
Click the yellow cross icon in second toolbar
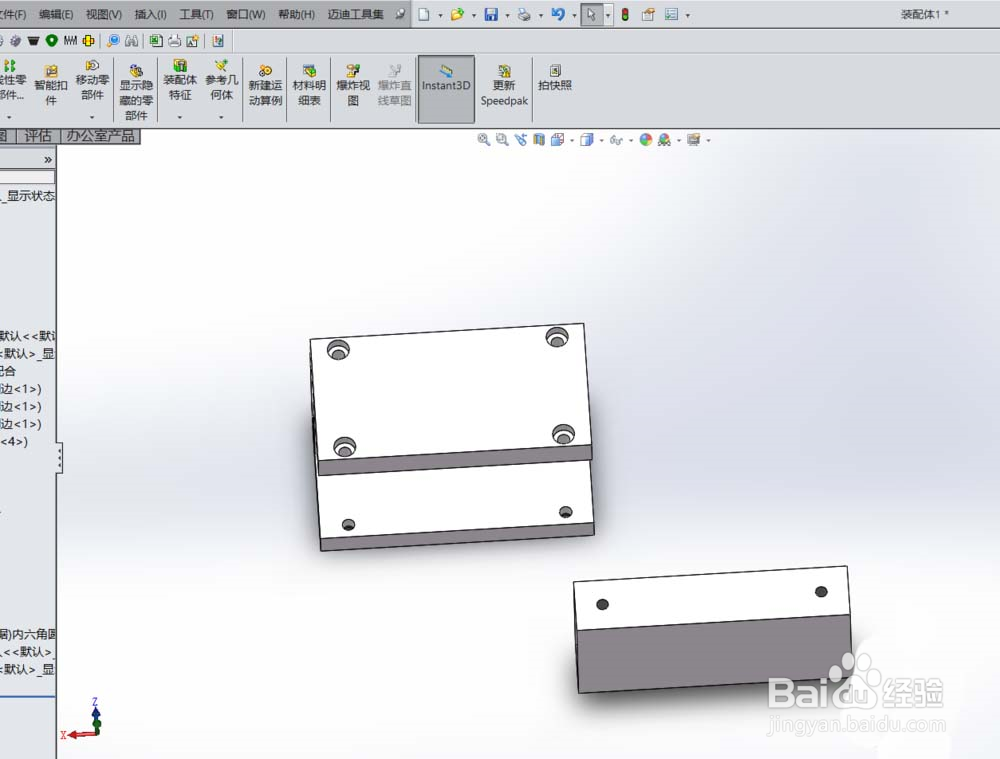(x=89, y=41)
